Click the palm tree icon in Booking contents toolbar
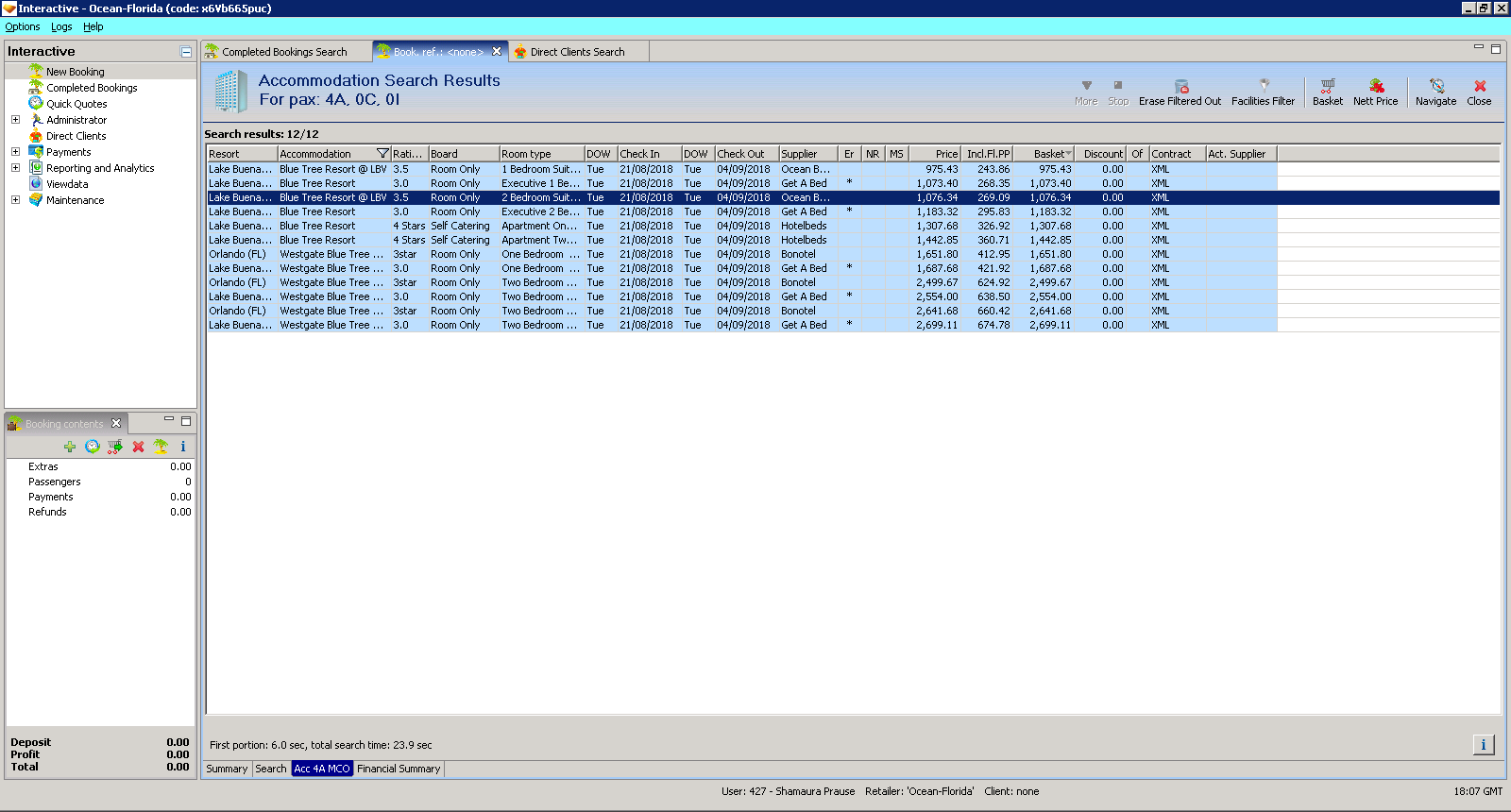 (x=161, y=447)
